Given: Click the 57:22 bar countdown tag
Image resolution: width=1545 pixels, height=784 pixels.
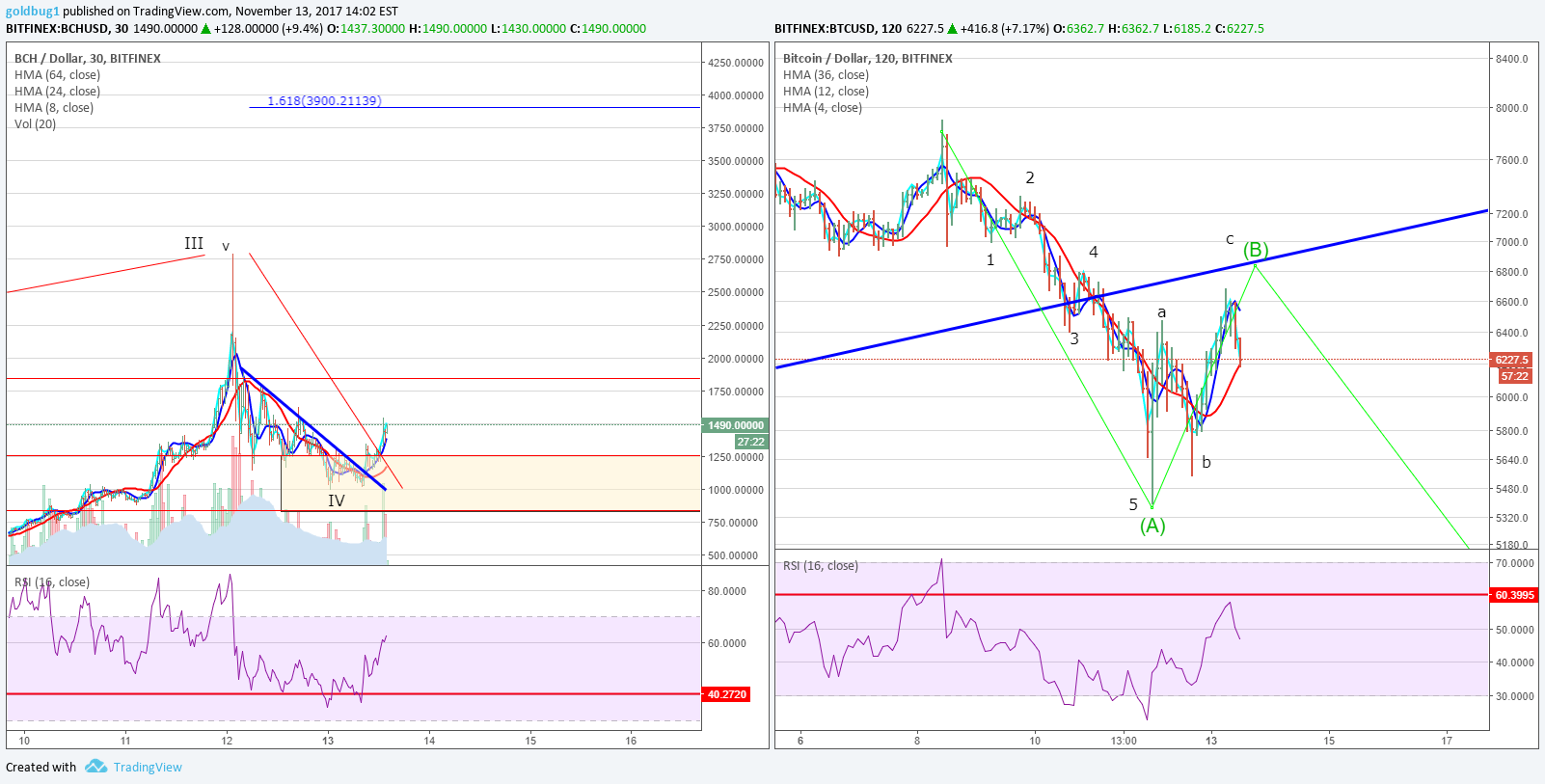Looking at the screenshot, I should click(1514, 376).
